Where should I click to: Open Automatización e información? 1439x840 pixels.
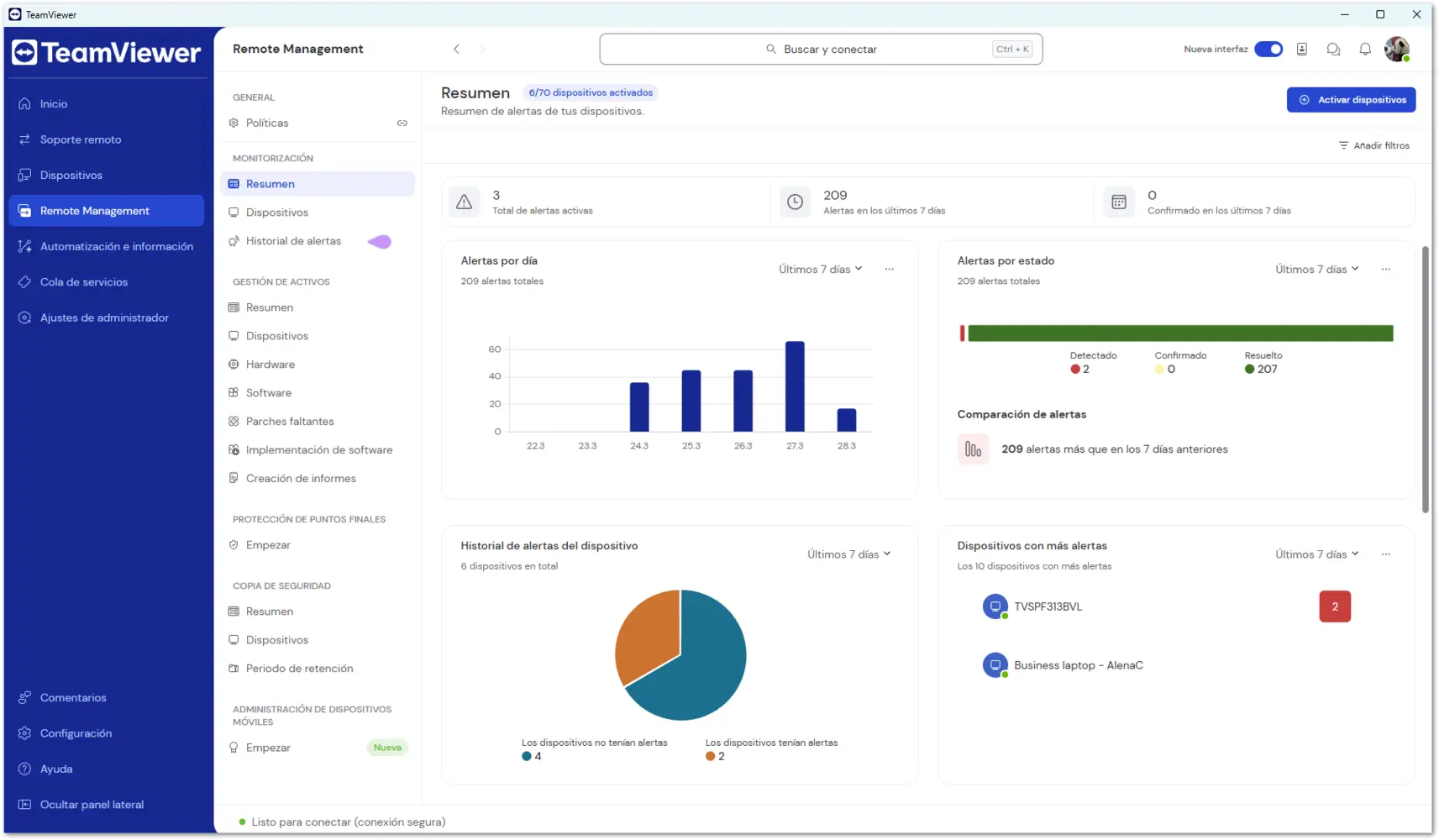(106, 246)
